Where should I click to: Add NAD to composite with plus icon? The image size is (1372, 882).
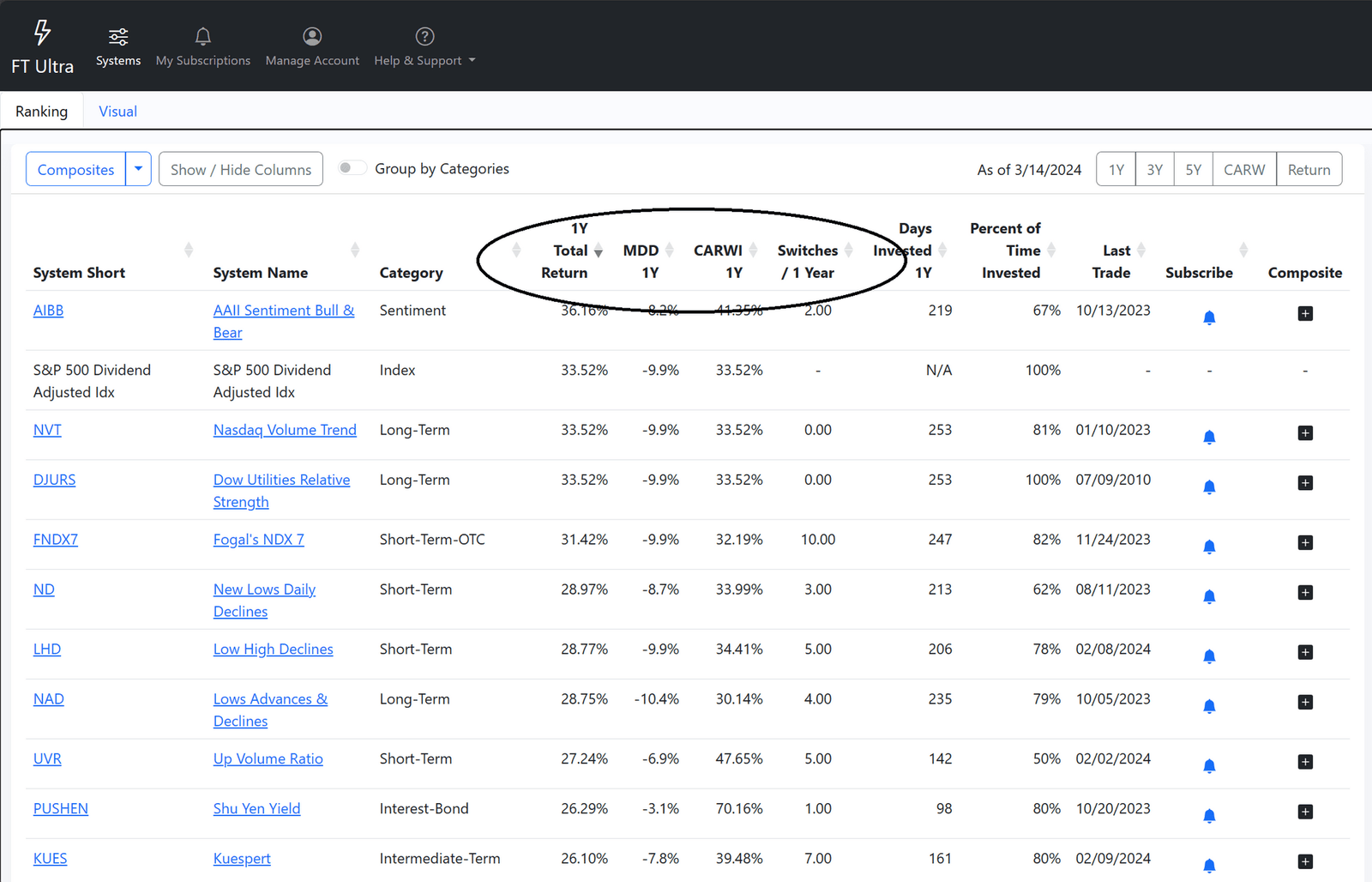point(1305,702)
